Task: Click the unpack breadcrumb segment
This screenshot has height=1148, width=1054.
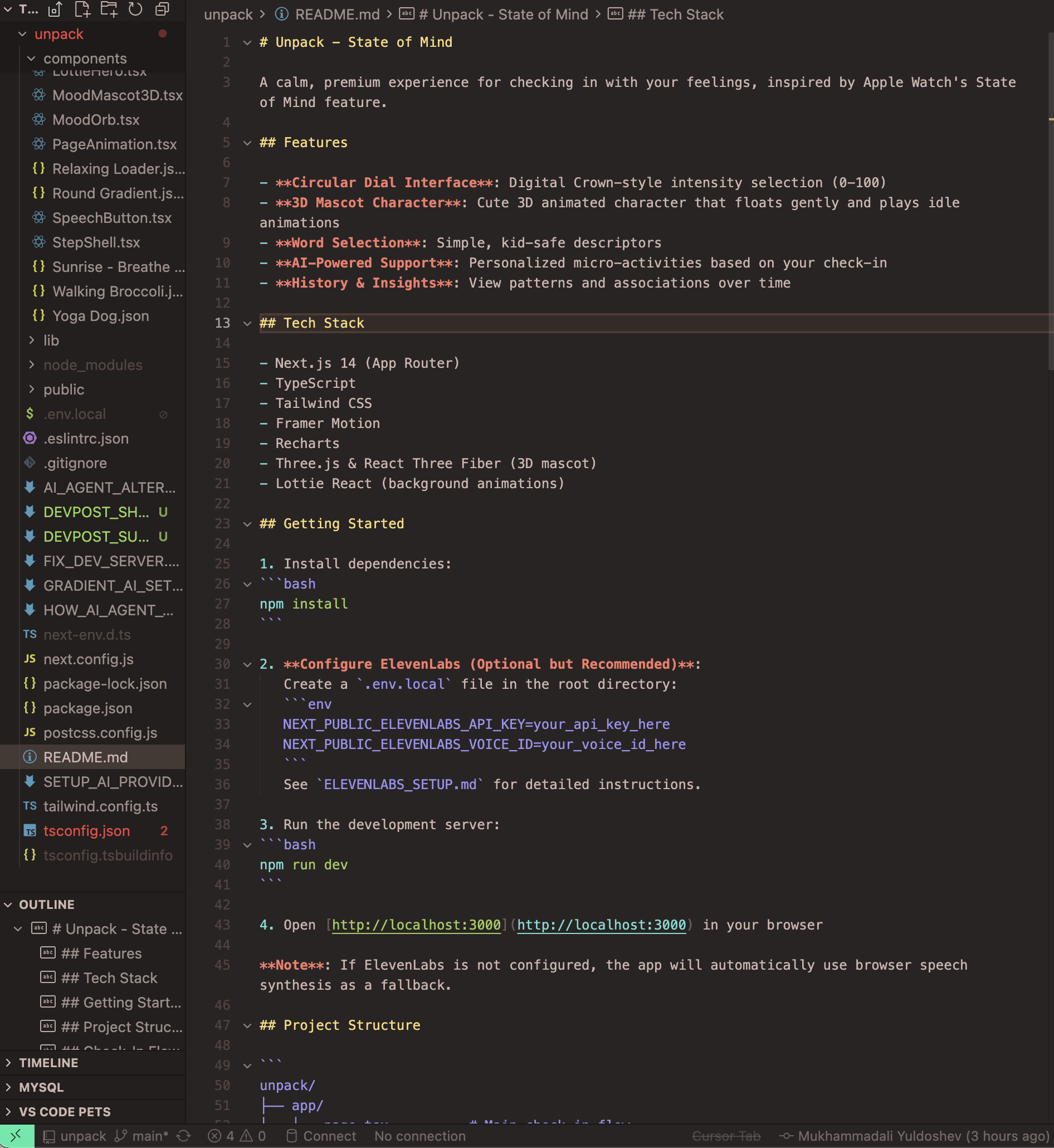Action: pyautogui.click(x=228, y=14)
